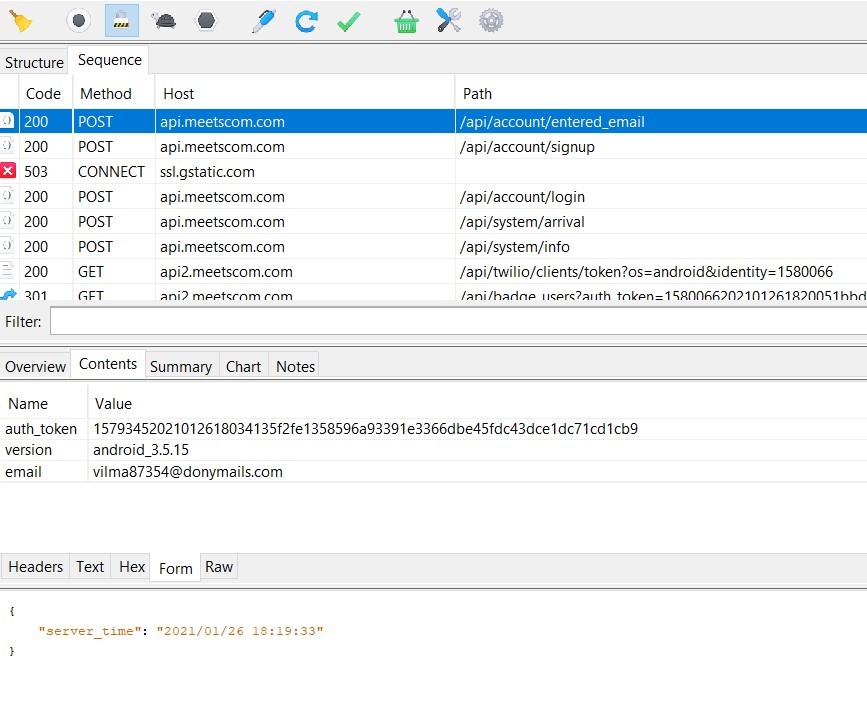Select the /api/system/info request
This screenshot has height=719, width=867.
click(434, 246)
